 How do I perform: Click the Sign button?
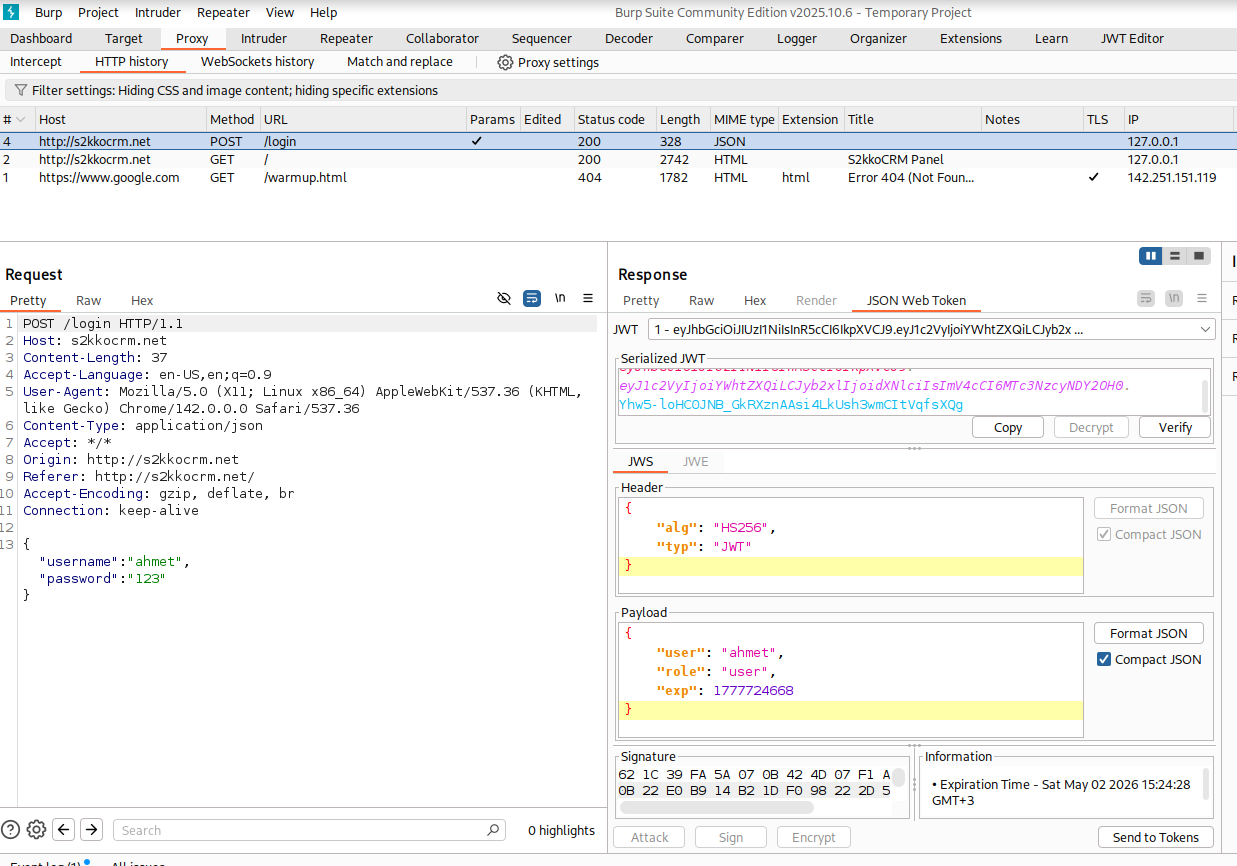coord(731,837)
